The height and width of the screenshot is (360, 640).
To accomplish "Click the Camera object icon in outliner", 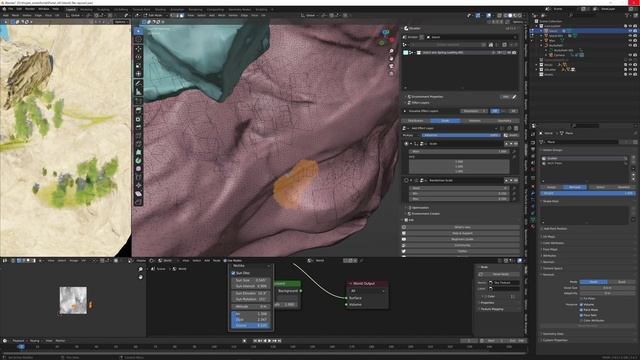I will (x=550, y=55).
